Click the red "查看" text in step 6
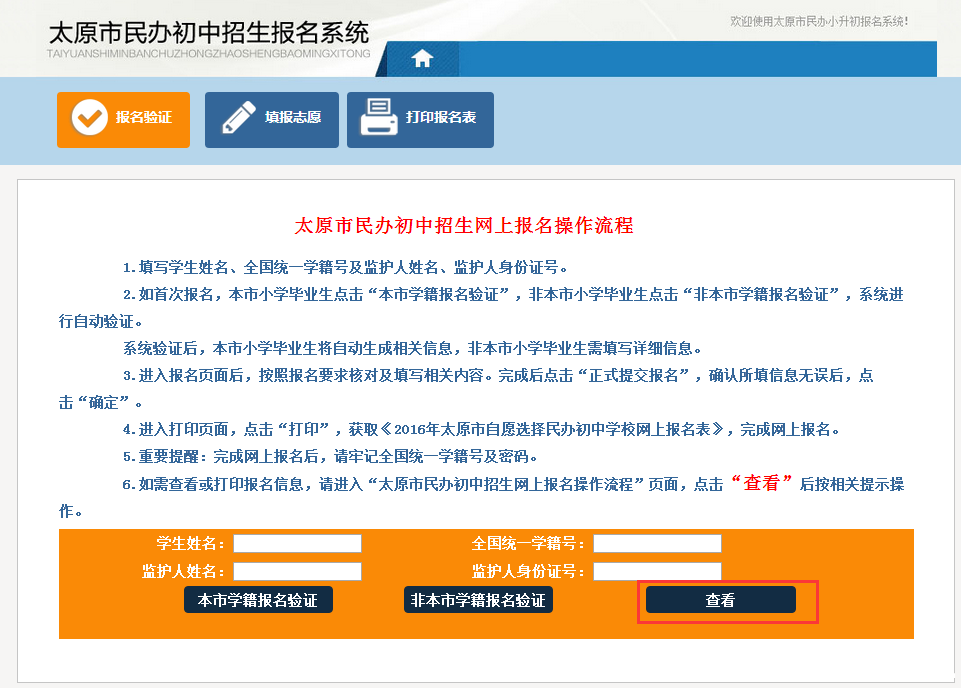This screenshot has height=688, width=961. point(761,482)
